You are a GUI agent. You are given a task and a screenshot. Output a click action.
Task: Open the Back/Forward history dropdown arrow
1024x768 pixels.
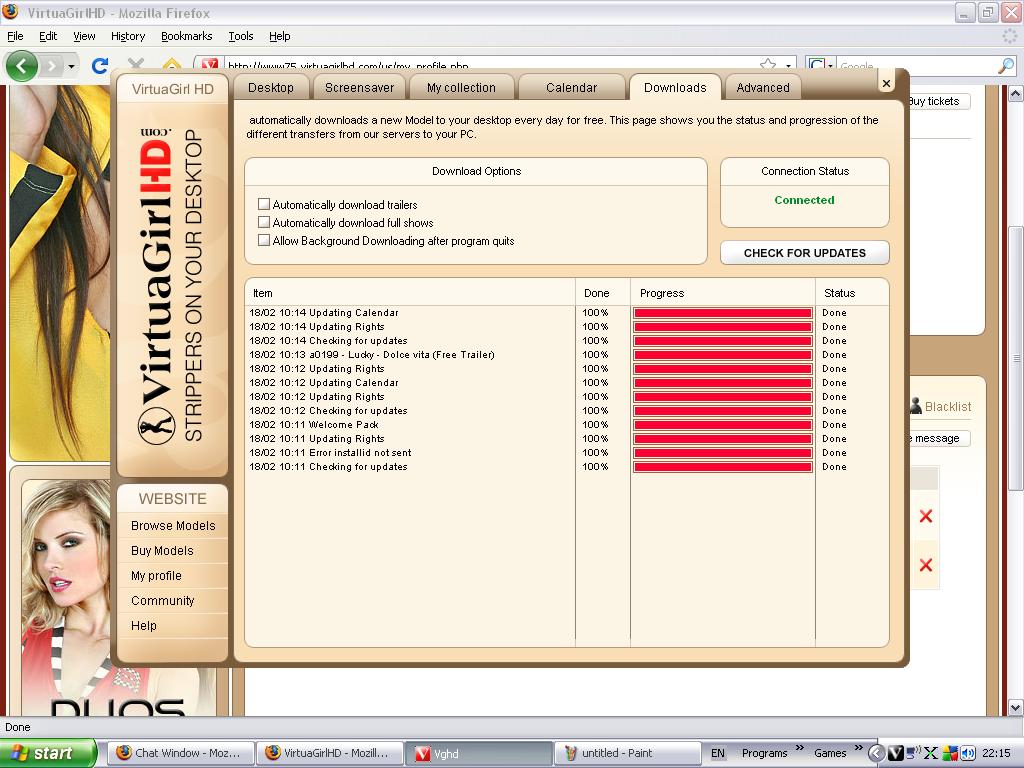tap(71, 66)
